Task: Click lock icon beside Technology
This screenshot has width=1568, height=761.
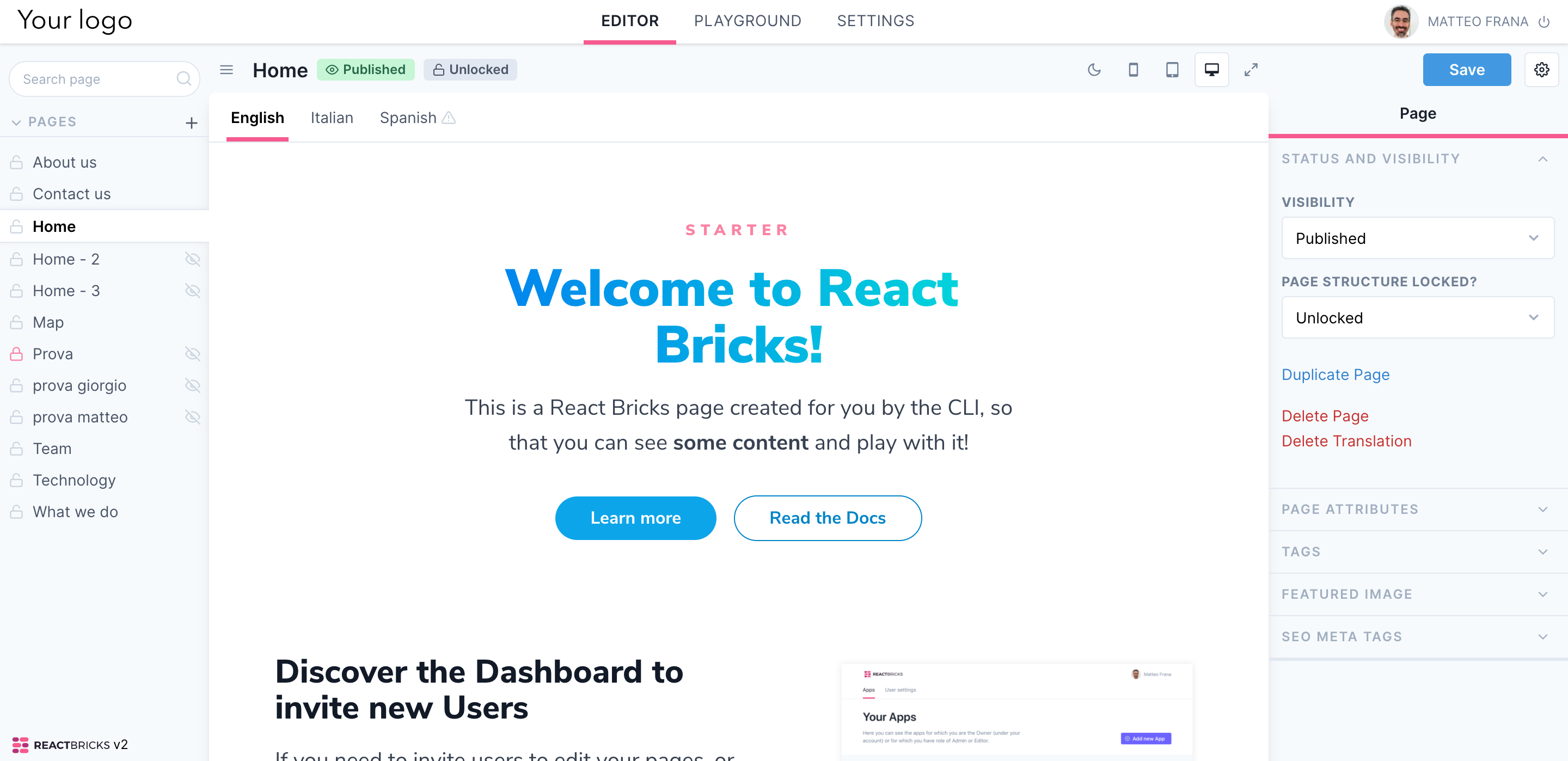Action: [x=16, y=480]
